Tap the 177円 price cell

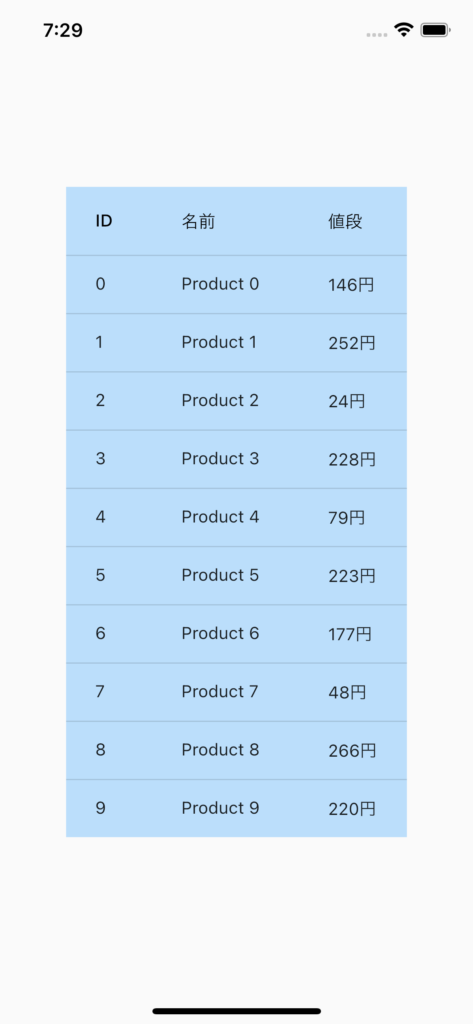coord(350,634)
